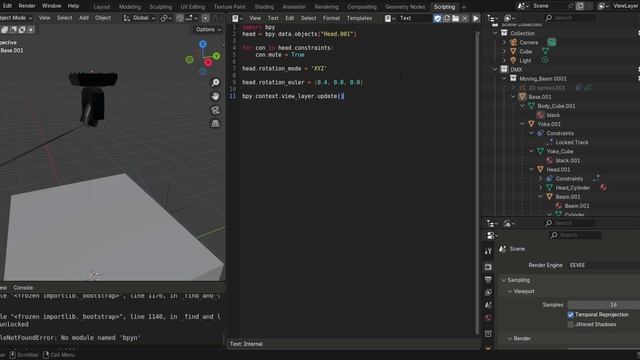The width and height of the screenshot is (640, 360).
Task: Select Head_Cylinder in the outliner
Action: coord(573,188)
